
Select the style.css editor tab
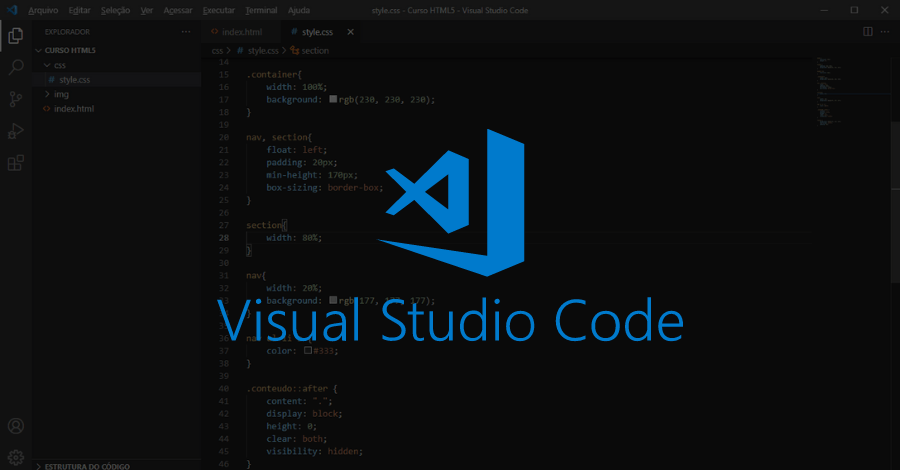pyautogui.click(x=321, y=32)
